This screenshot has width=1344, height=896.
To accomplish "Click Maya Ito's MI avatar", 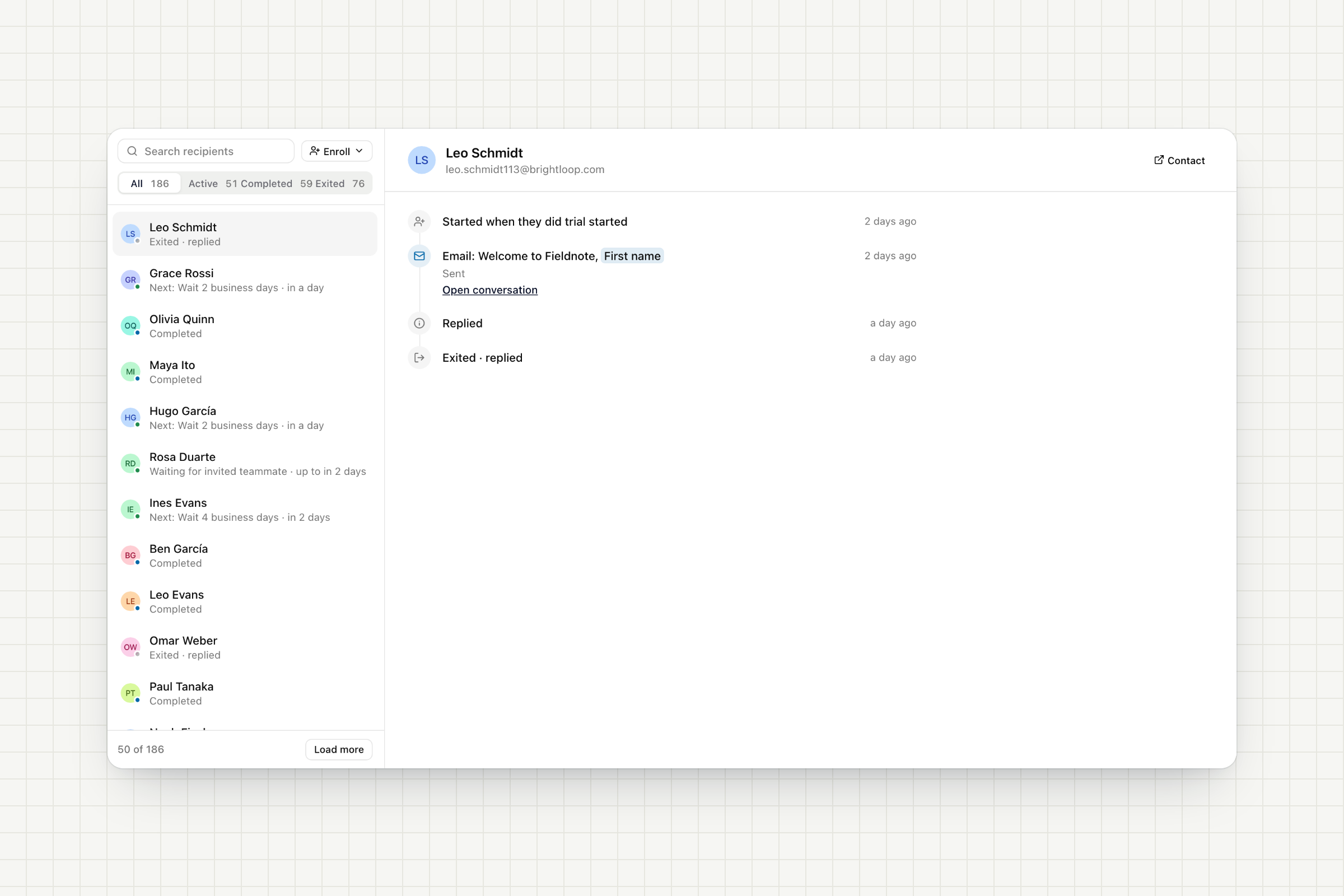I will coord(130,371).
